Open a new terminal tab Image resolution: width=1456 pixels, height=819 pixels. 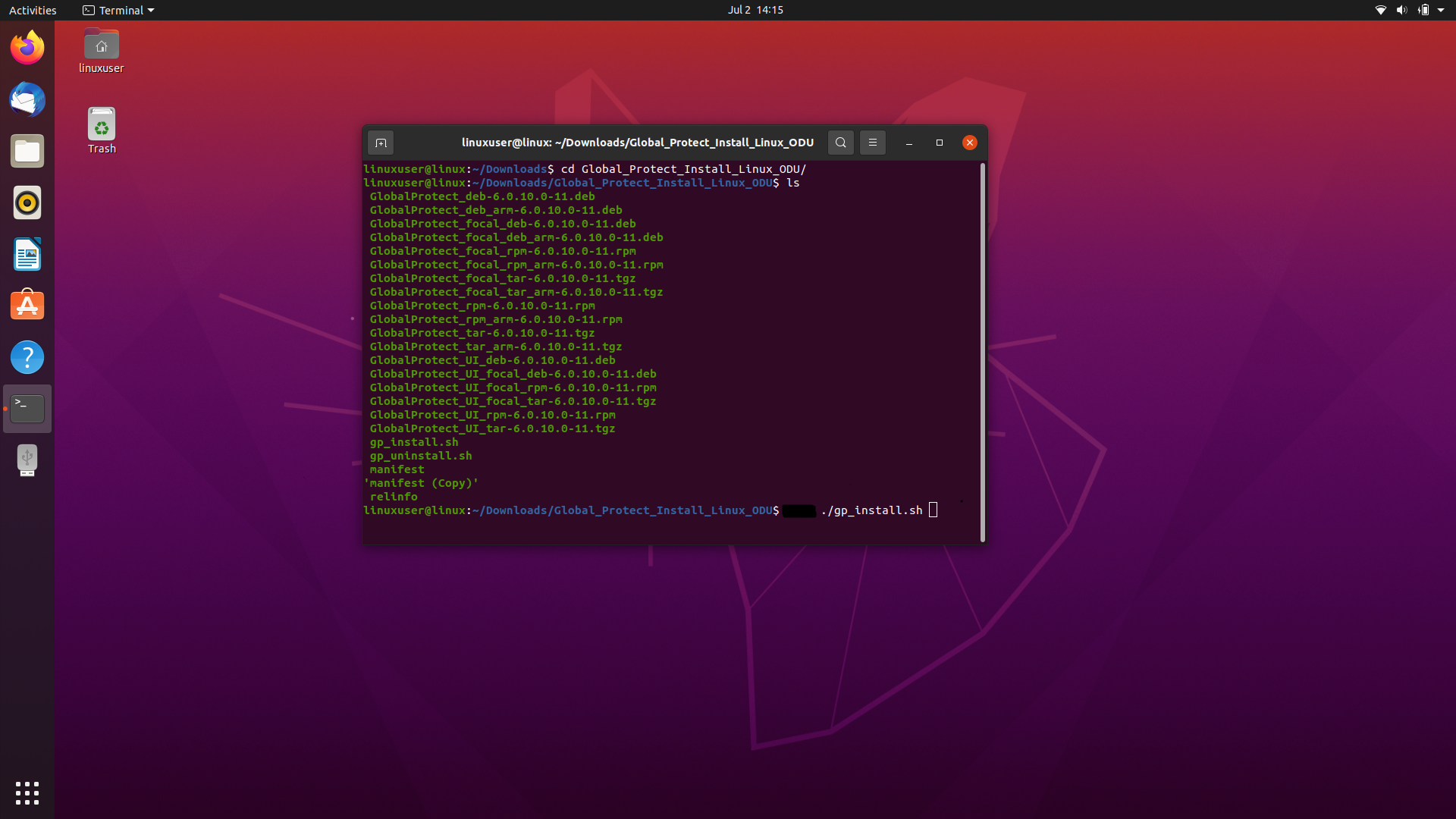(381, 143)
